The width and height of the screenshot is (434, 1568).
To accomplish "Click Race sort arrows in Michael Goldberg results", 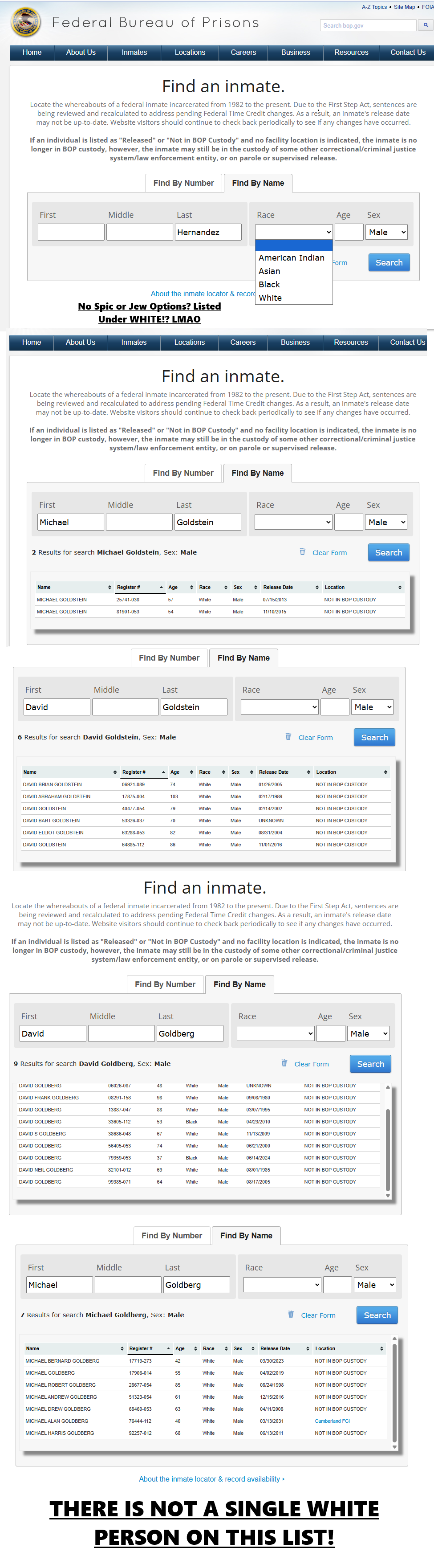I will point(226,1348).
